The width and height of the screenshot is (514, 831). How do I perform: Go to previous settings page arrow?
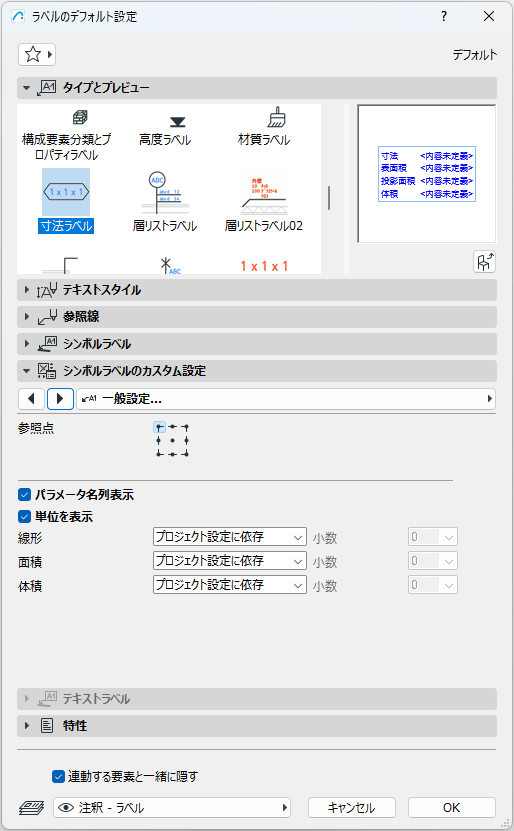click(31, 399)
